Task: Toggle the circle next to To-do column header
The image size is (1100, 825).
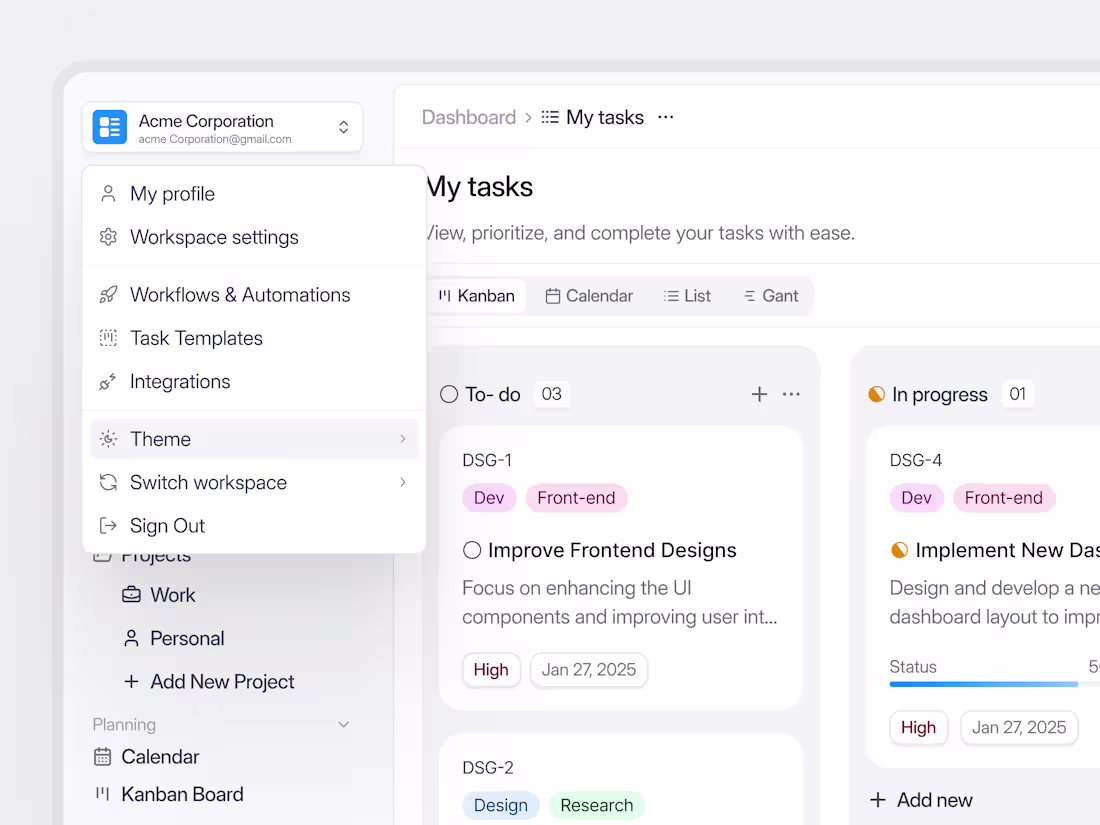Action: [x=448, y=394]
